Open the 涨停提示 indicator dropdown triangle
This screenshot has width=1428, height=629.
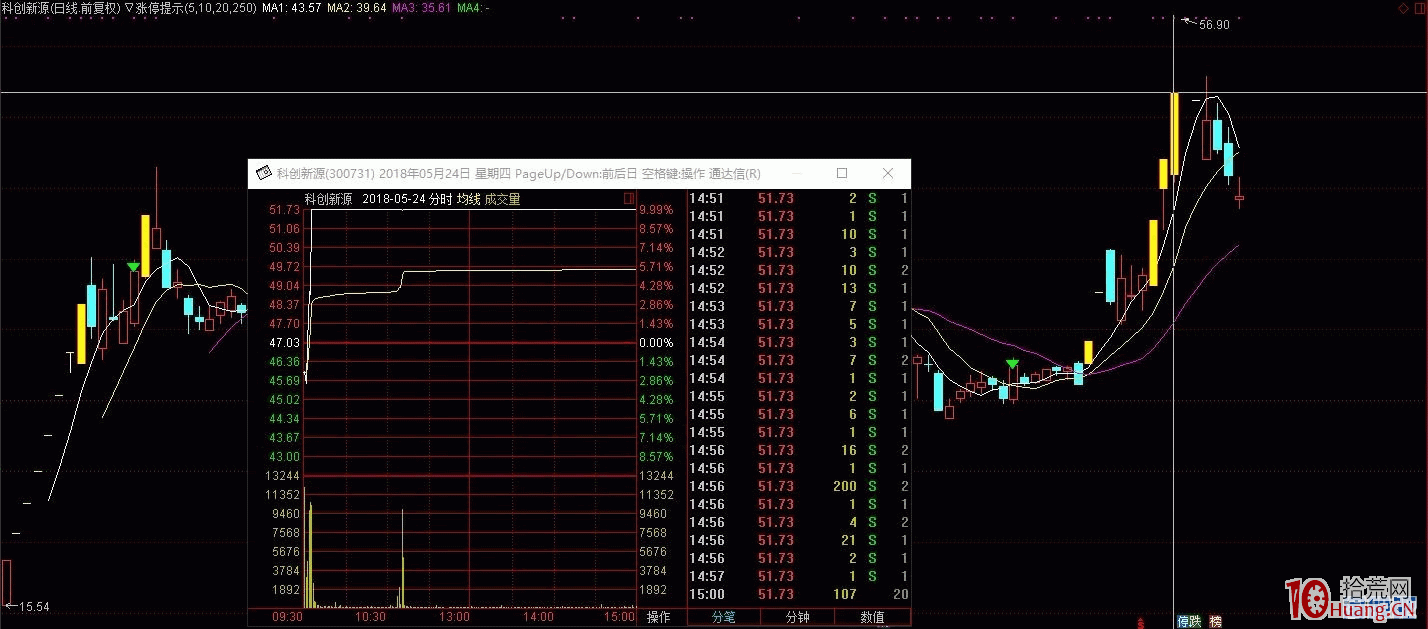[x=129, y=8]
